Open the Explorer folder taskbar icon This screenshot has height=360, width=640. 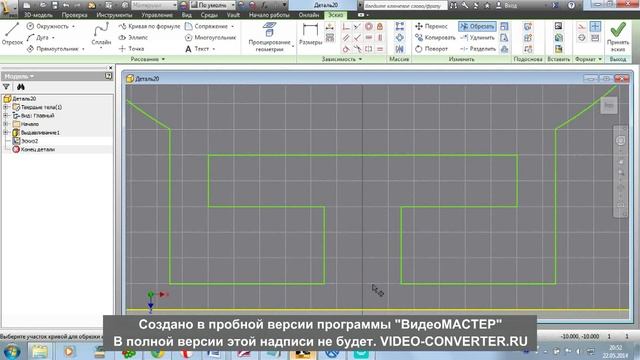(x=40, y=351)
